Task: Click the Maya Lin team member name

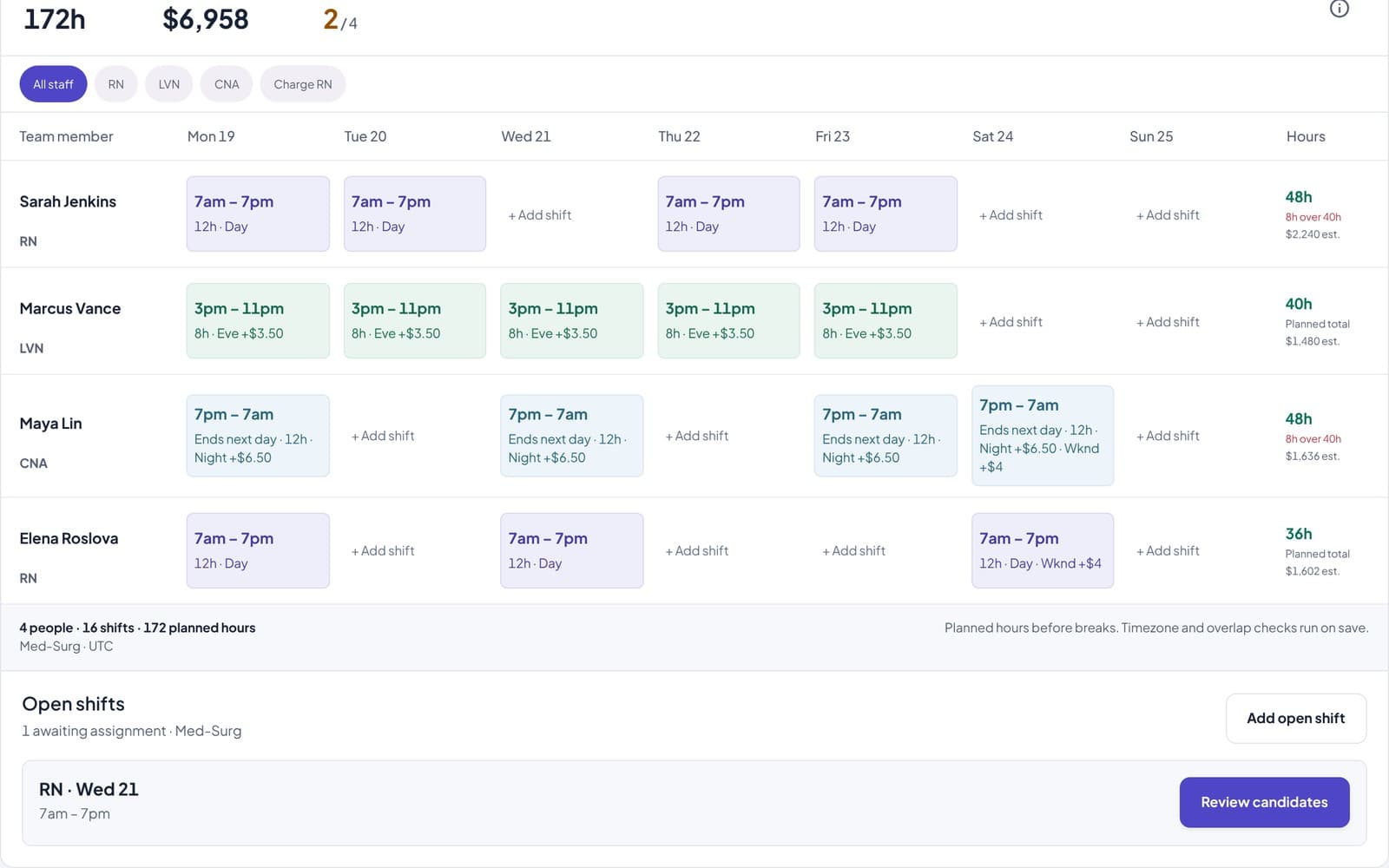Action: tap(50, 424)
